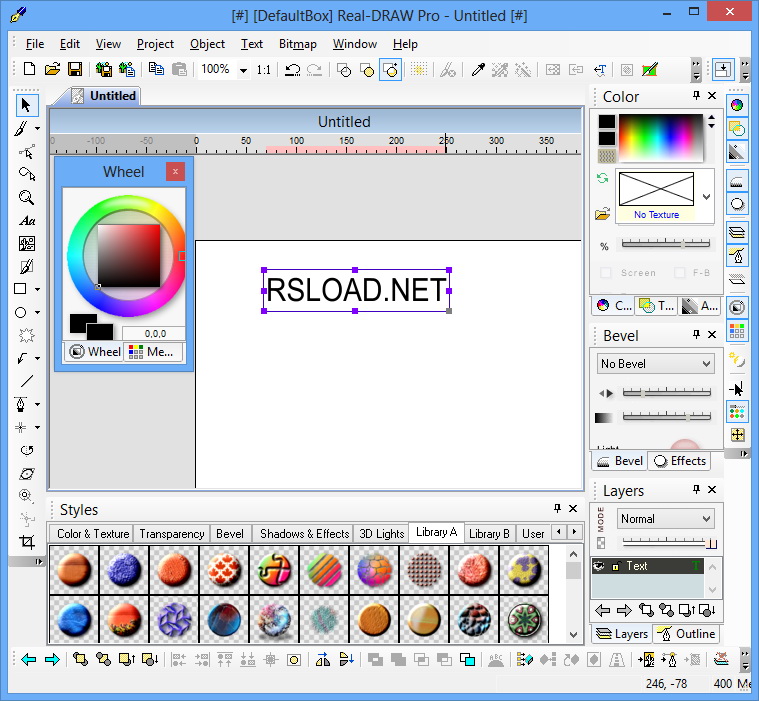
Task: Click the 0,0,0 color value field
Action: click(x=154, y=334)
